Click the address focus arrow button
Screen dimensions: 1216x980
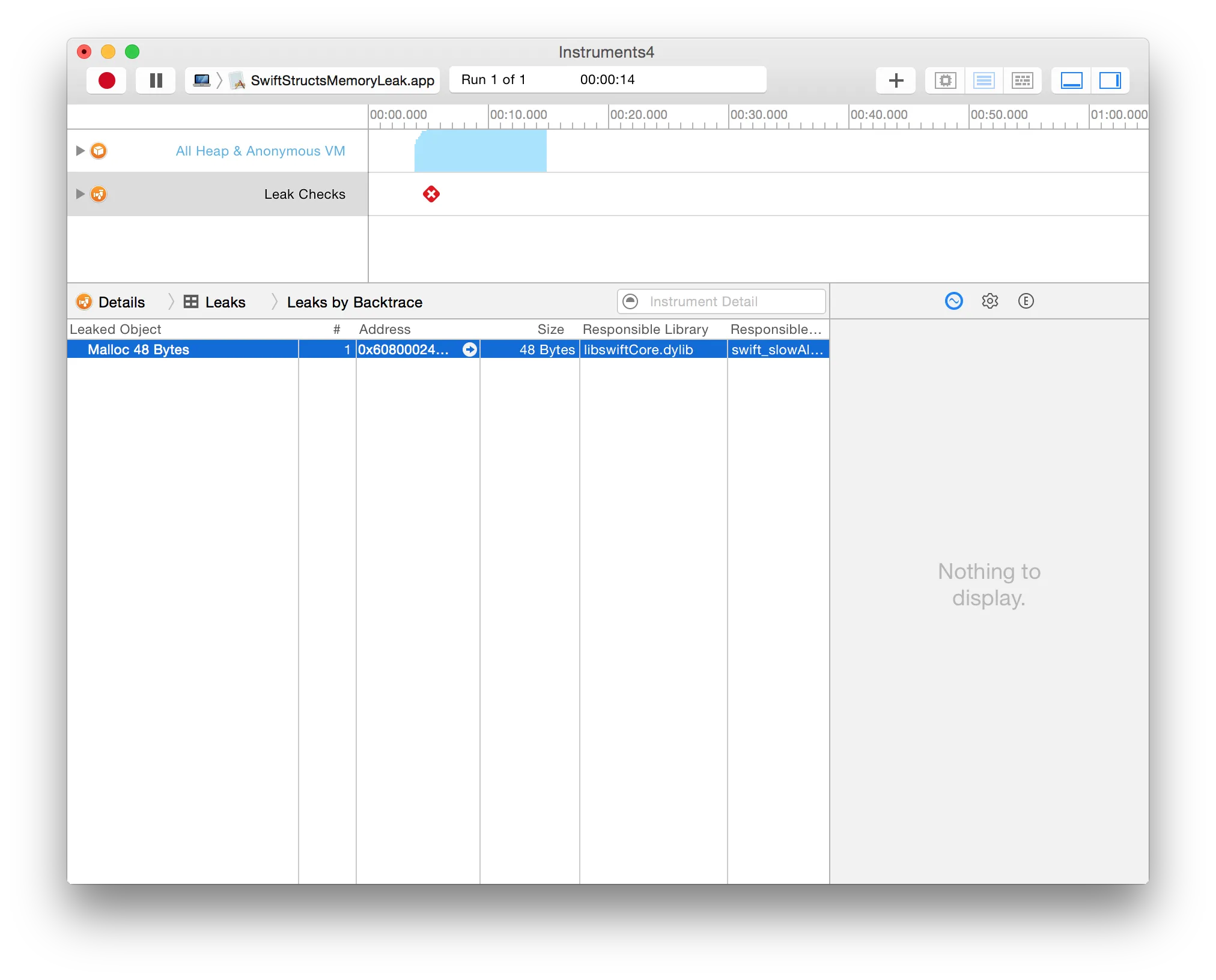pyautogui.click(x=470, y=349)
